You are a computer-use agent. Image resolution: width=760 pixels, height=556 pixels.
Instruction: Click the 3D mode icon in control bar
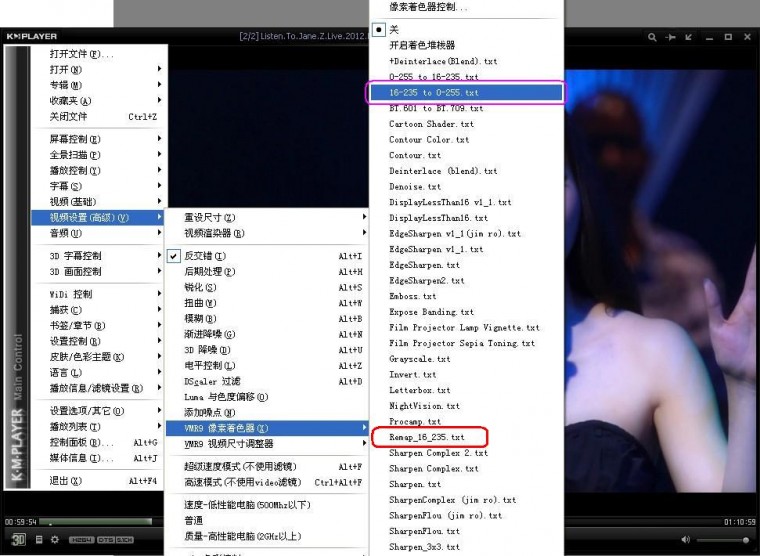pyautogui.click(x=18, y=539)
